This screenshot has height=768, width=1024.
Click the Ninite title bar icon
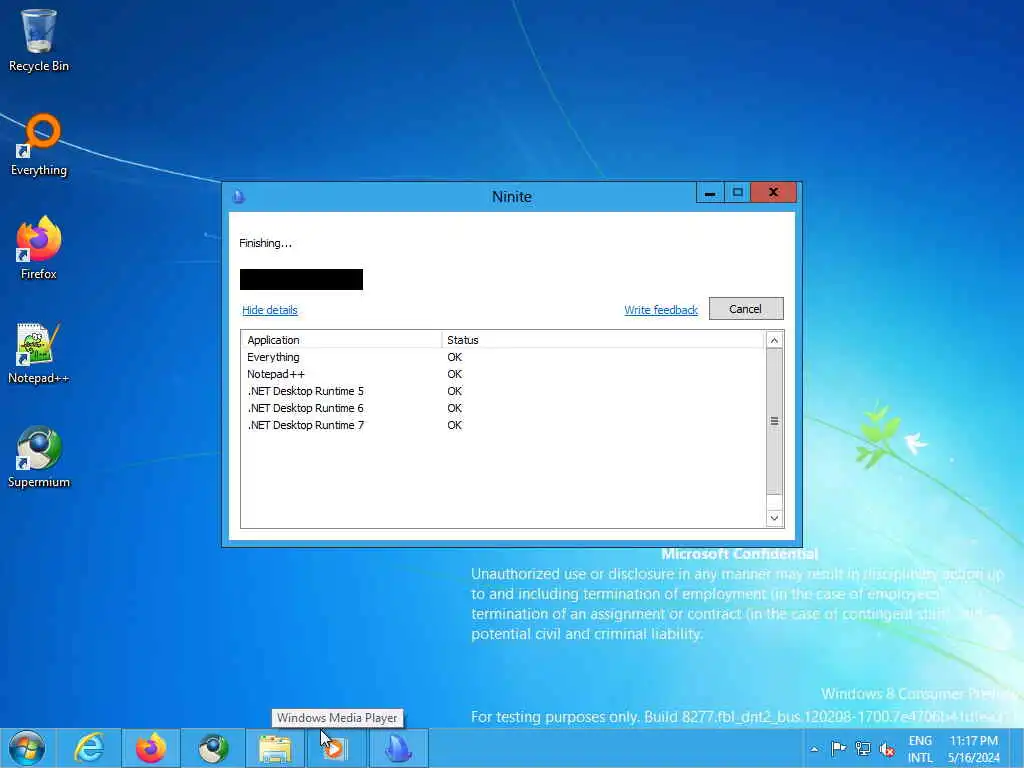pos(238,196)
